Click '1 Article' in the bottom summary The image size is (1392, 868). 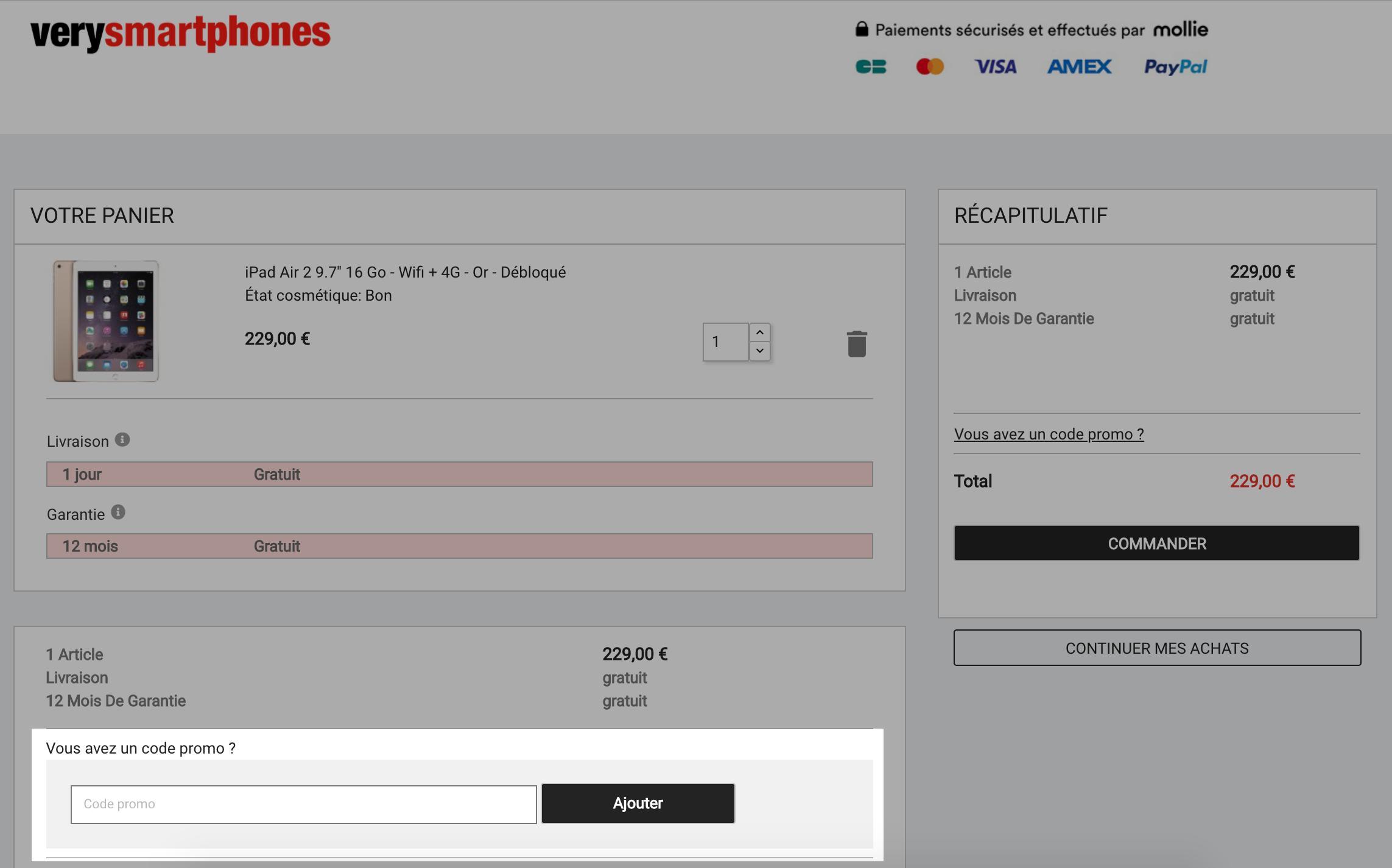click(74, 654)
